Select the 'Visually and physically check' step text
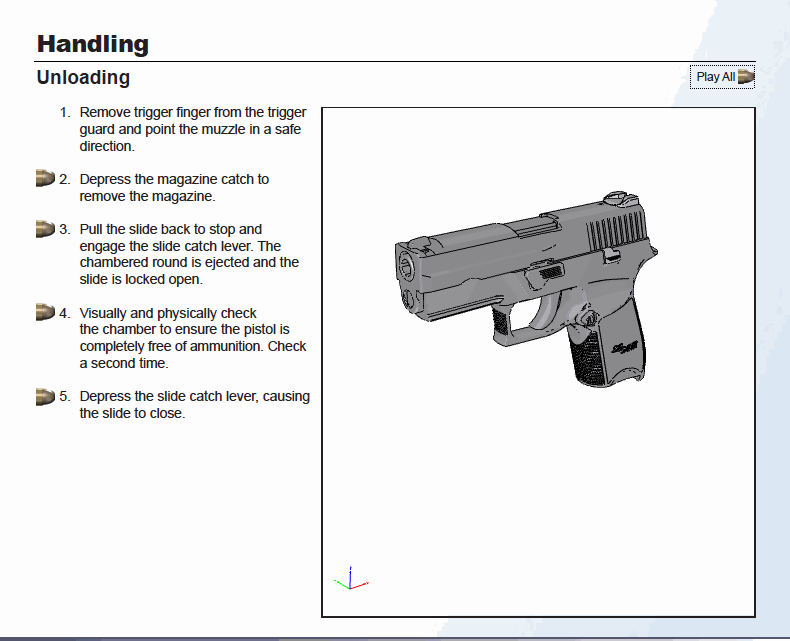This screenshot has width=790, height=641. pyautogui.click(x=192, y=338)
